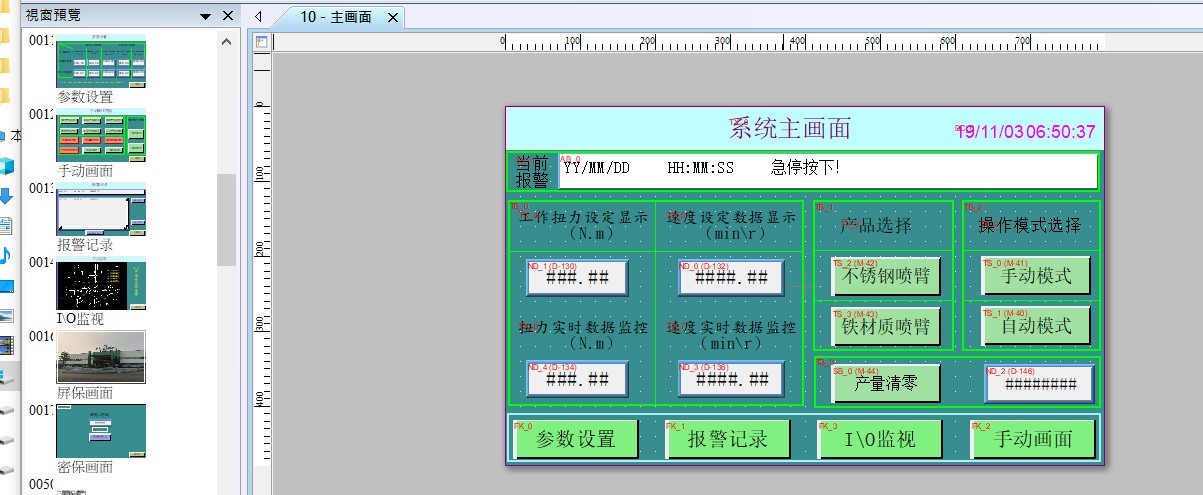
Task: Select the 屏保画面 photo thumbnail
Action: coord(101,357)
